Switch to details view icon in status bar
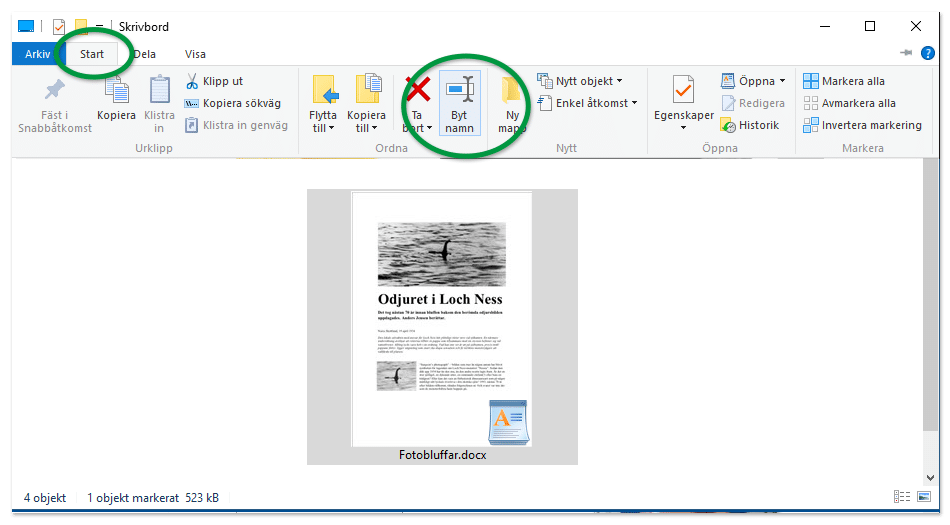 [x=902, y=497]
